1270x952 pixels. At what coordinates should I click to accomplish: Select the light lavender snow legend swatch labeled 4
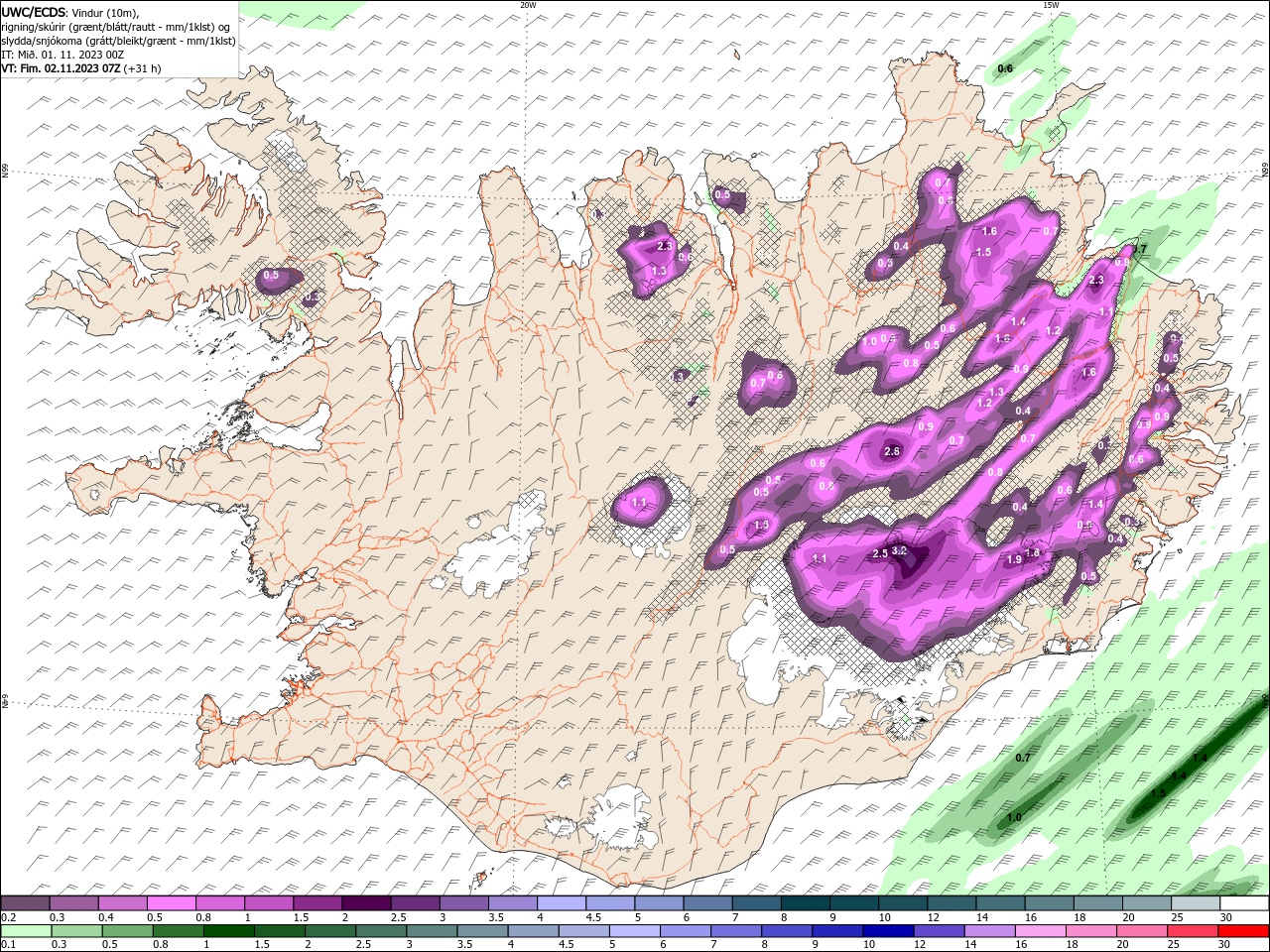click(x=561, y=903)
